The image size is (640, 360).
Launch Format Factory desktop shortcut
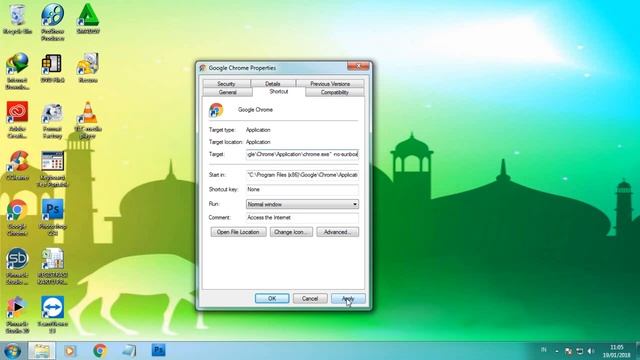pyautogui.click(x=52, y=121)
